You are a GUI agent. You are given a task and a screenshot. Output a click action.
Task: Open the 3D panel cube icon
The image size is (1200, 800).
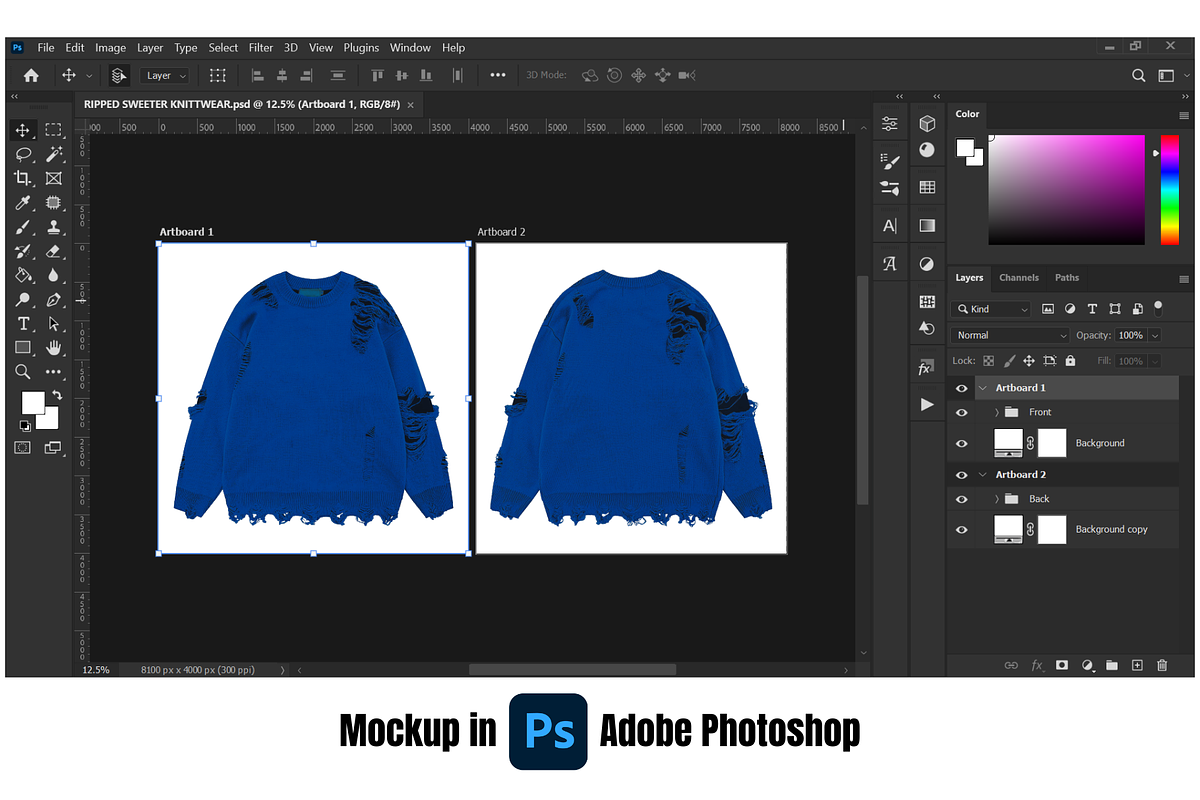pyautogui.click(x=927, y=123)
